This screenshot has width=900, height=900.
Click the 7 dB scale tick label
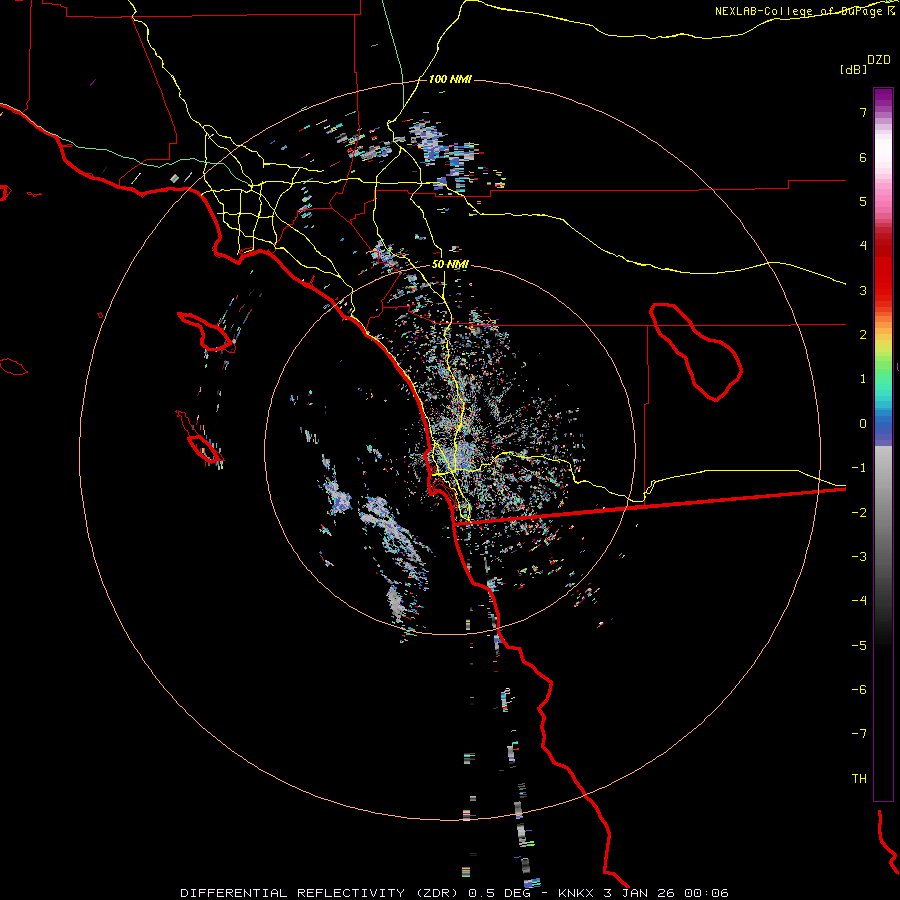click(x=863, y=112)
